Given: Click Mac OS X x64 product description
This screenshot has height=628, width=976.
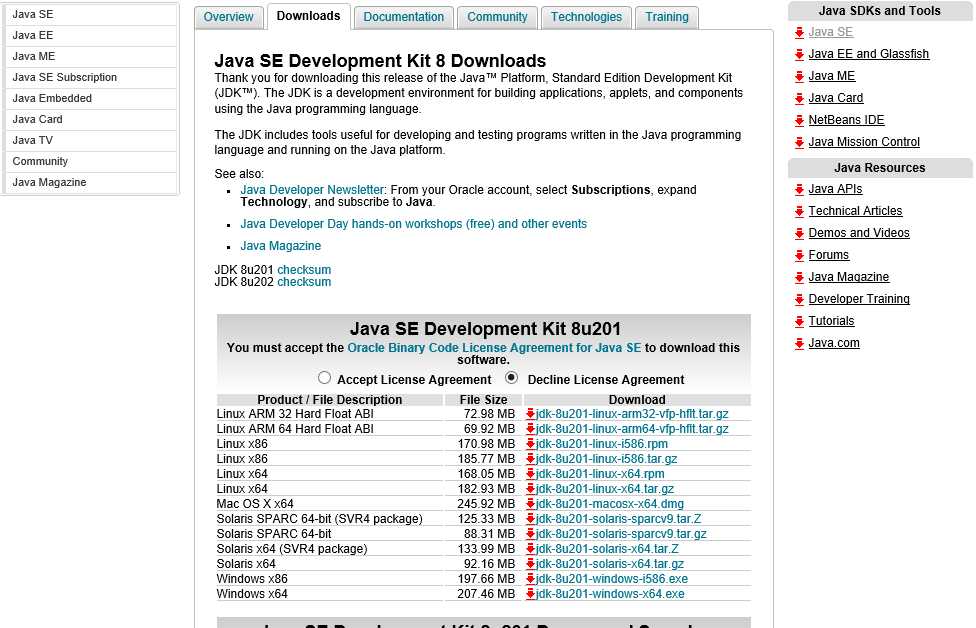Looking at the screenshot, I should point(255,504).
